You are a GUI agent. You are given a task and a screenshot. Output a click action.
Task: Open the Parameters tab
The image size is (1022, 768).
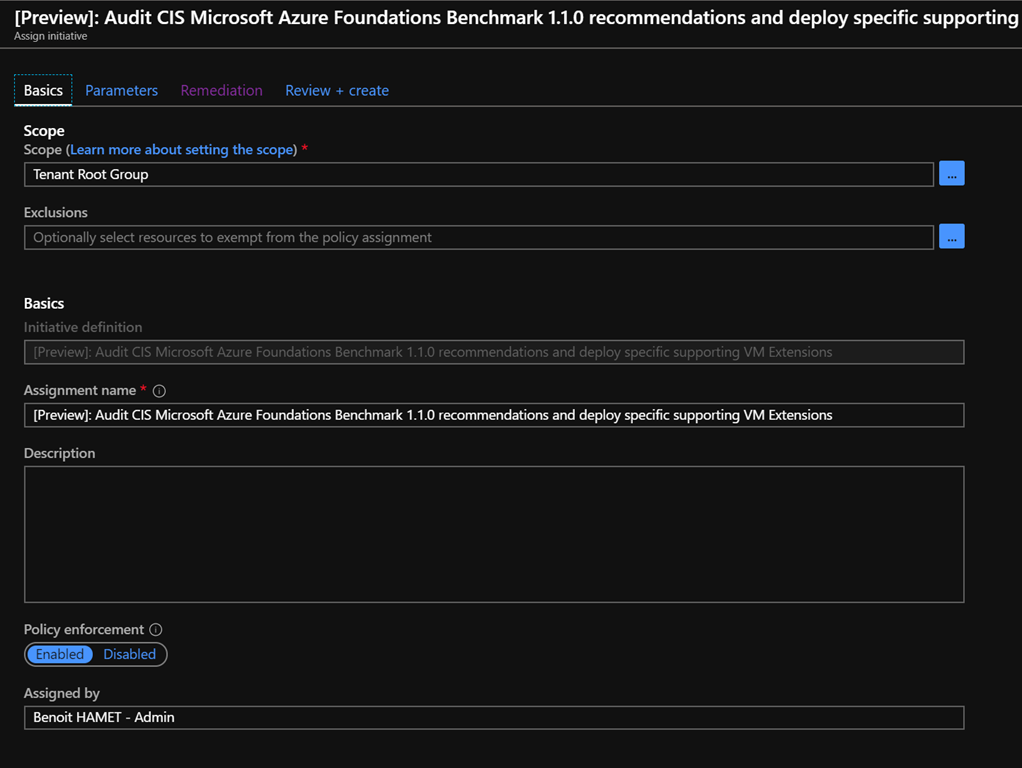pos(121,90)
